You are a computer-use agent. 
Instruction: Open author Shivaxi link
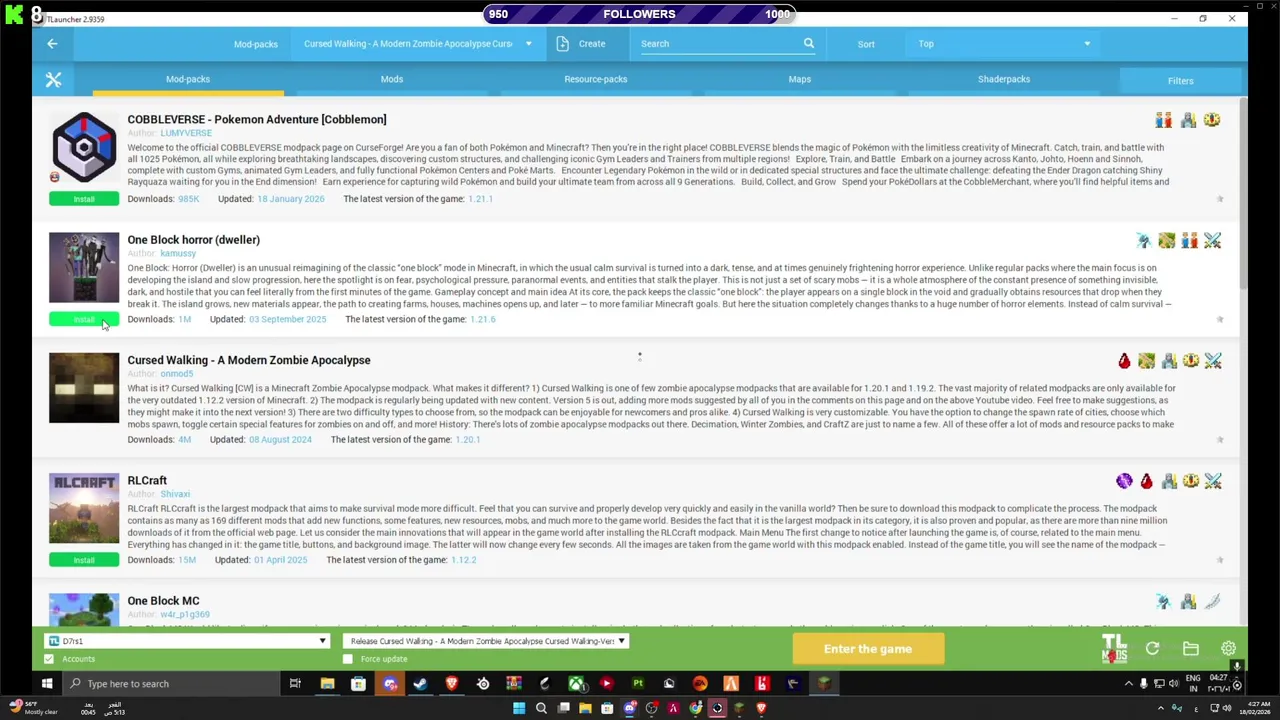pyautogui.click(x=175, y=494)
